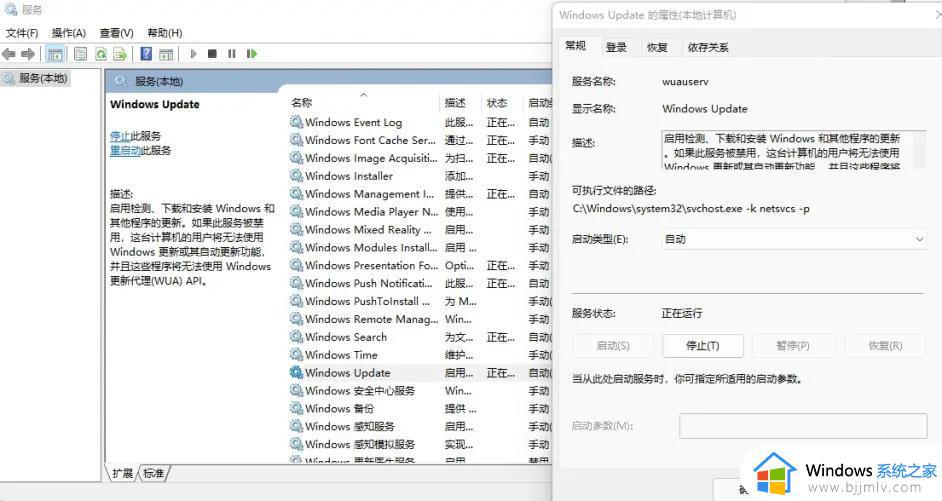Screen dimensions: 942x501
Task: Switch to the 标准 view tab
Action: pos(154,473)
